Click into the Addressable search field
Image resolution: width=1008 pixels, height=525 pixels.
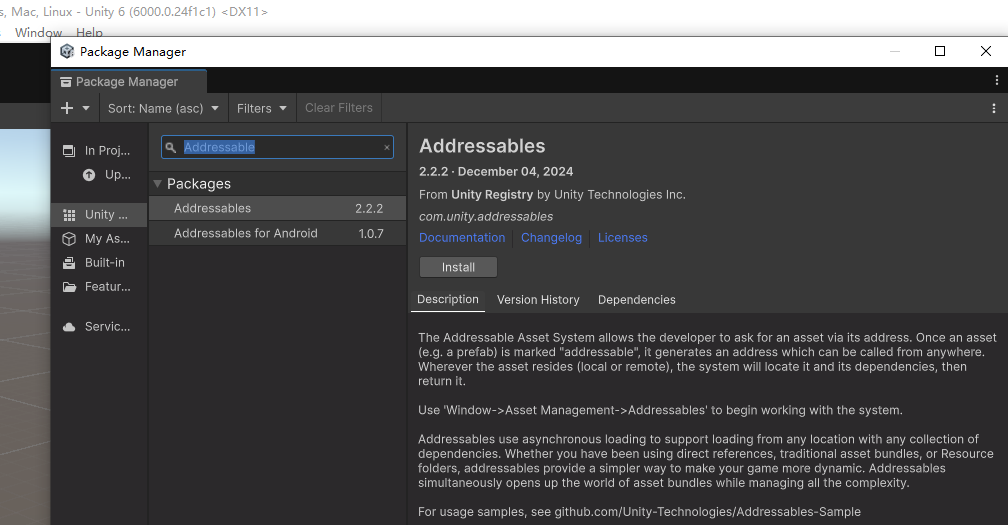tap(277, 147)
